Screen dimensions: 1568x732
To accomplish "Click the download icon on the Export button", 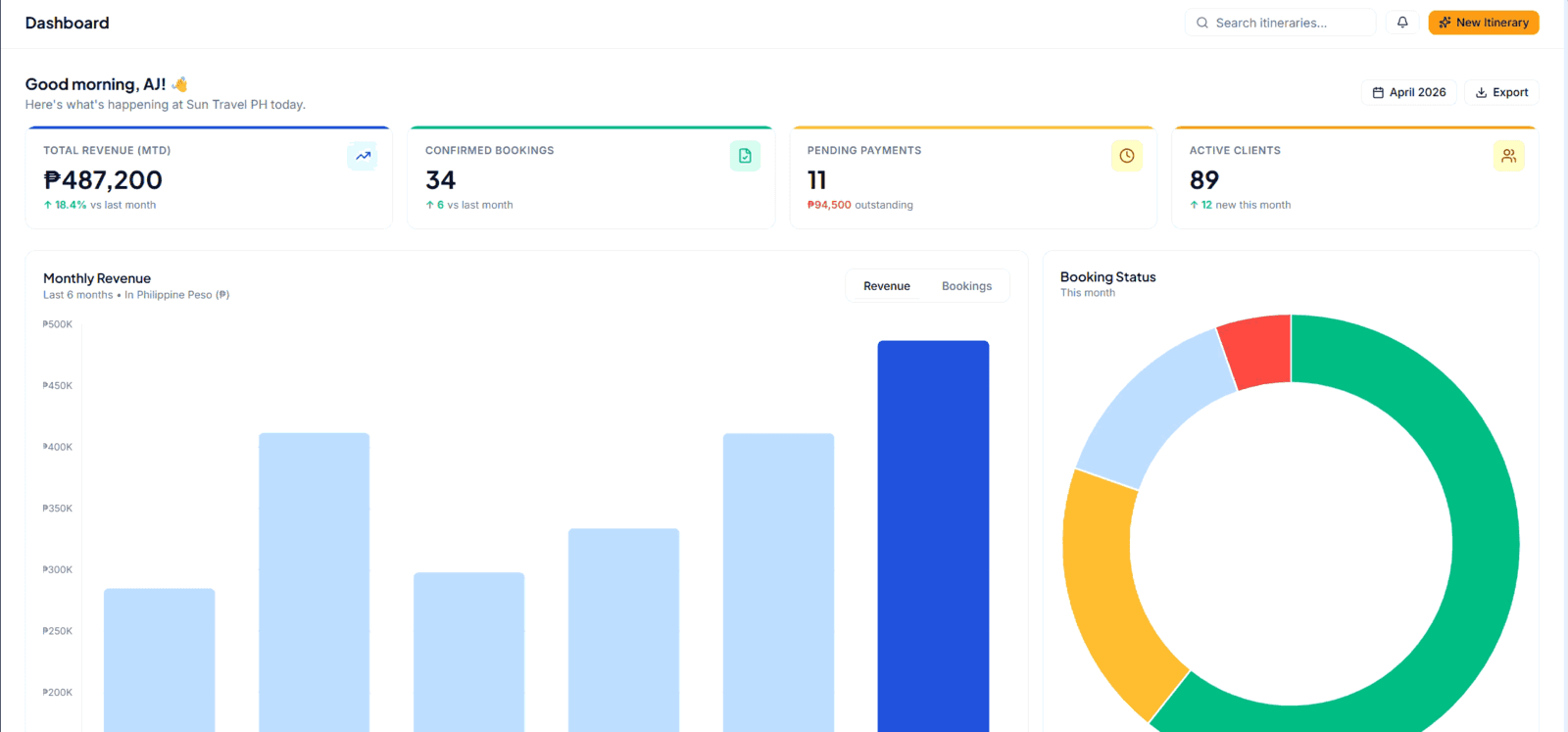I will (1482, 92).
